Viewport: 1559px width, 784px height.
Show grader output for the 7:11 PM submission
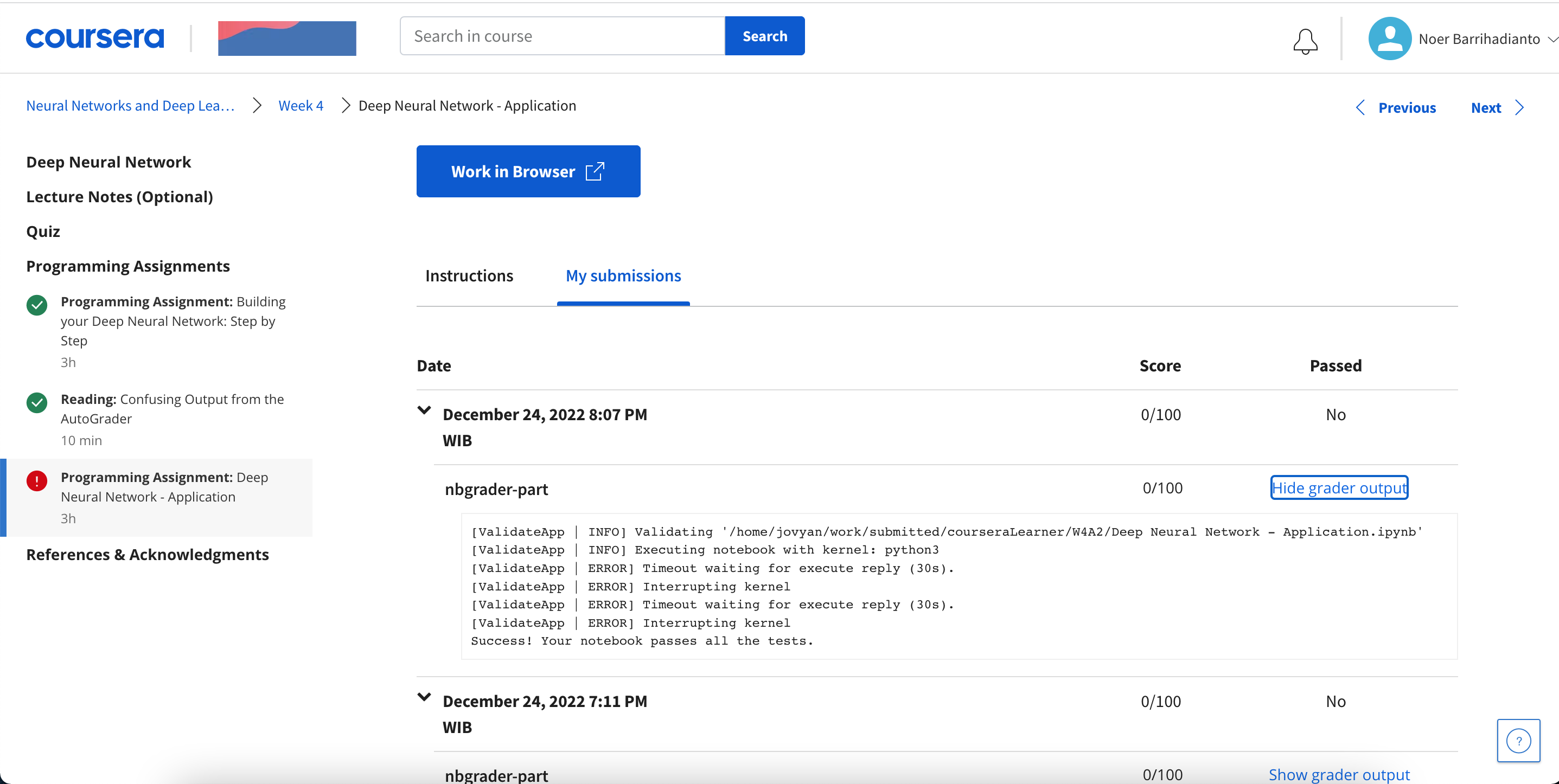click(x=1339, y=774)
